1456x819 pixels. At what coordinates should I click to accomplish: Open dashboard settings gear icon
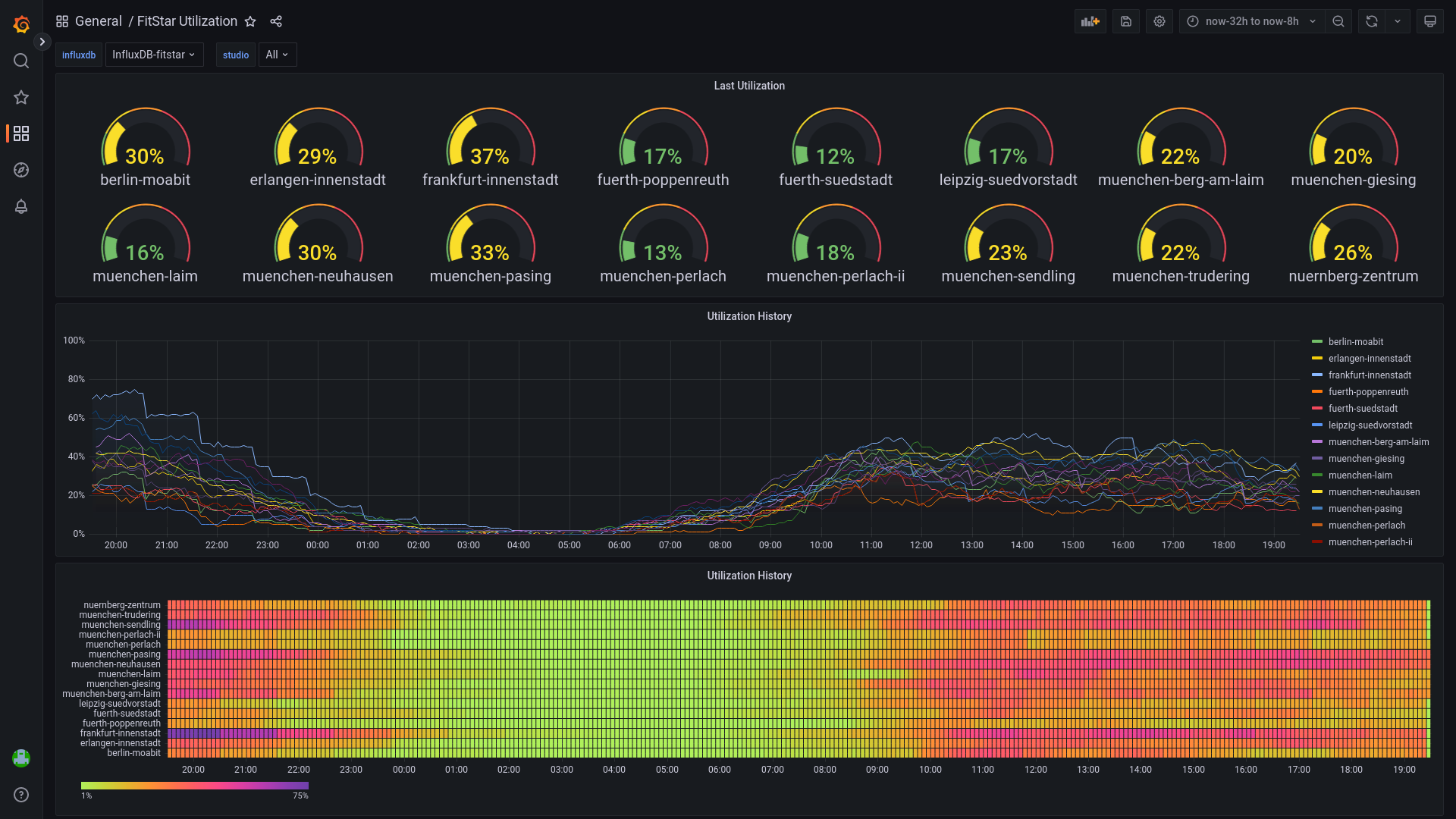coord(1159,21)
